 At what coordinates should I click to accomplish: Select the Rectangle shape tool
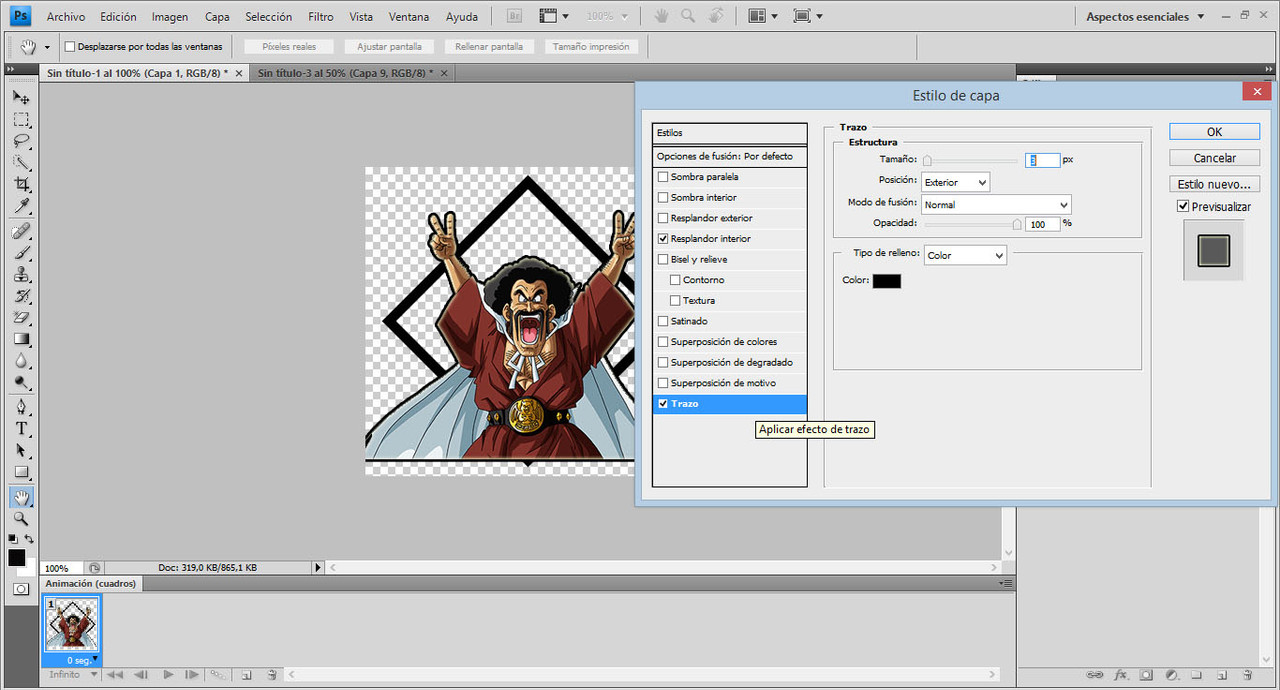pos(21,473)
